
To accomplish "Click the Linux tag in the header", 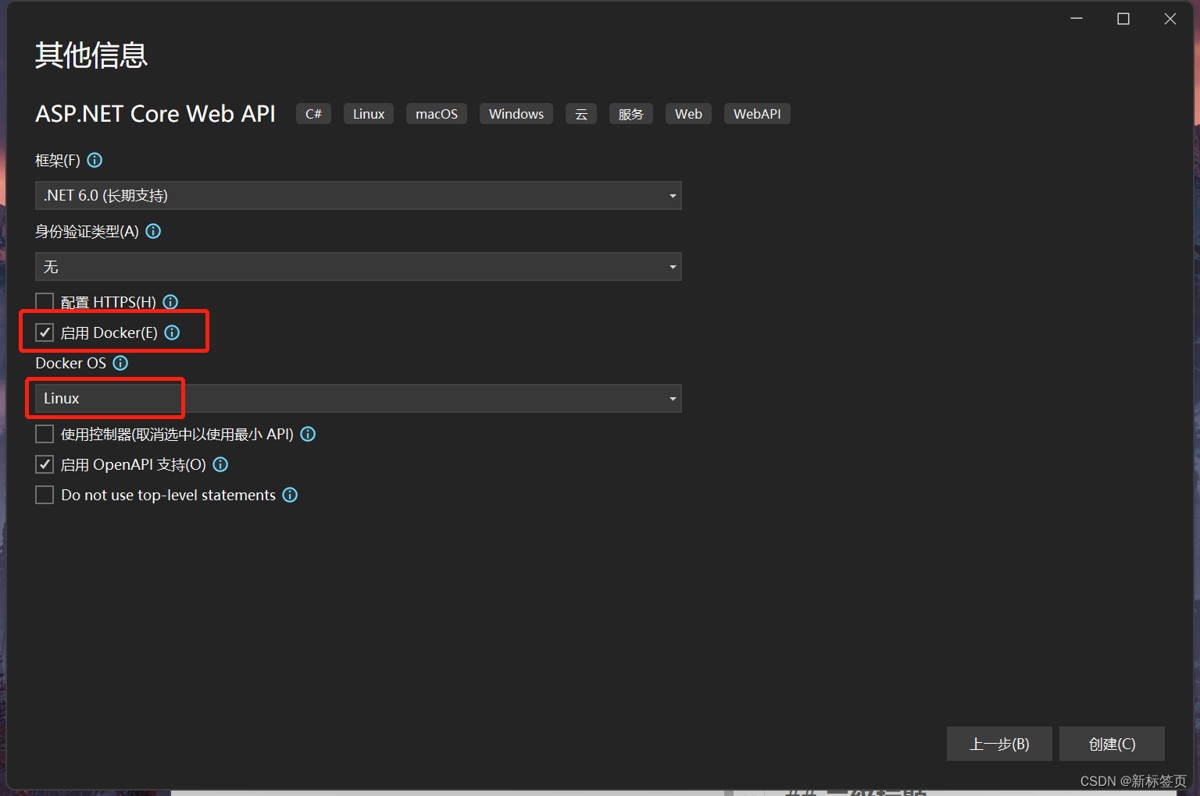I will (369, 114).
